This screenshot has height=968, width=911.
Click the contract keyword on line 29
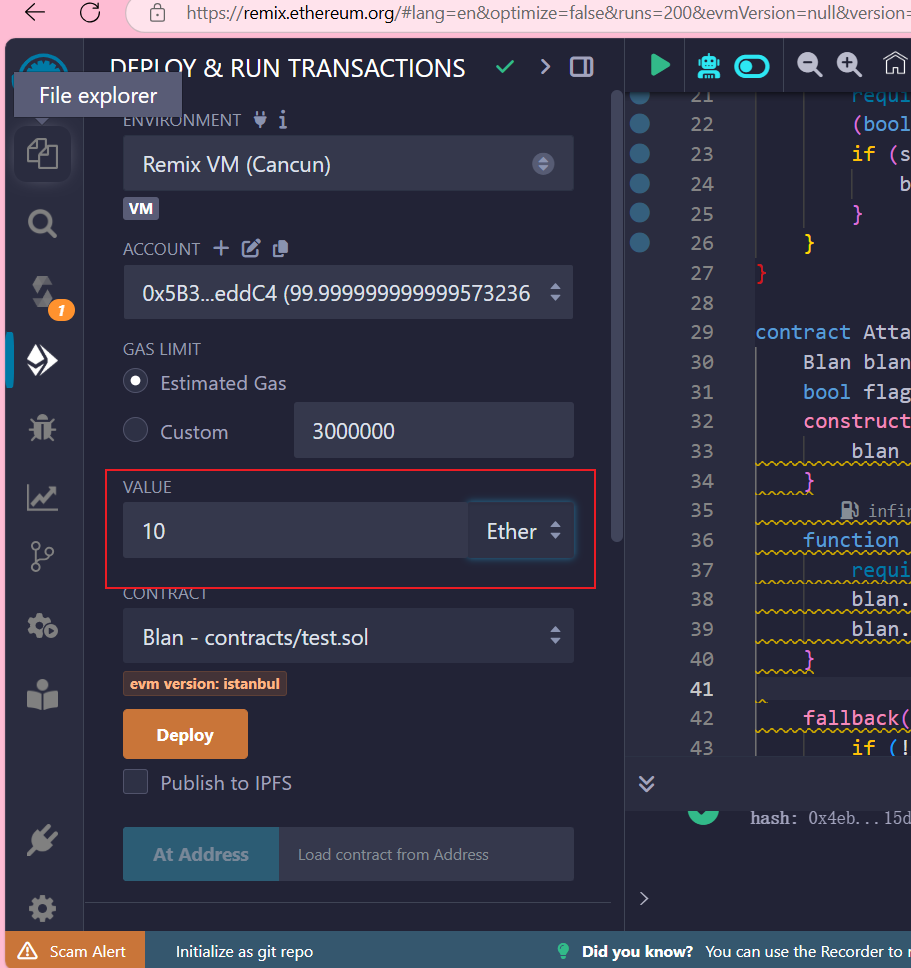click(x=803, y=332)
